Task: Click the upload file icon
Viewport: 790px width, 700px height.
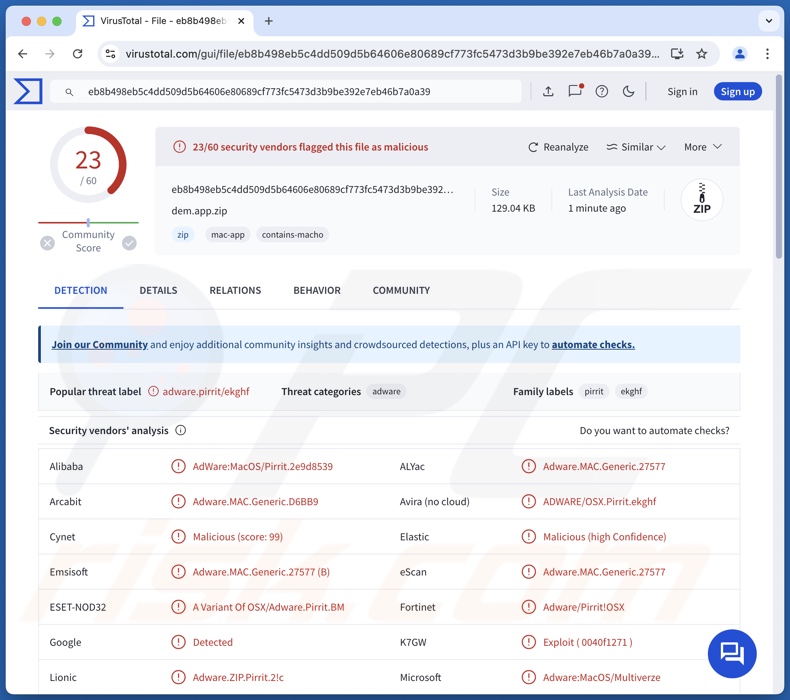Action: [548, 91]
